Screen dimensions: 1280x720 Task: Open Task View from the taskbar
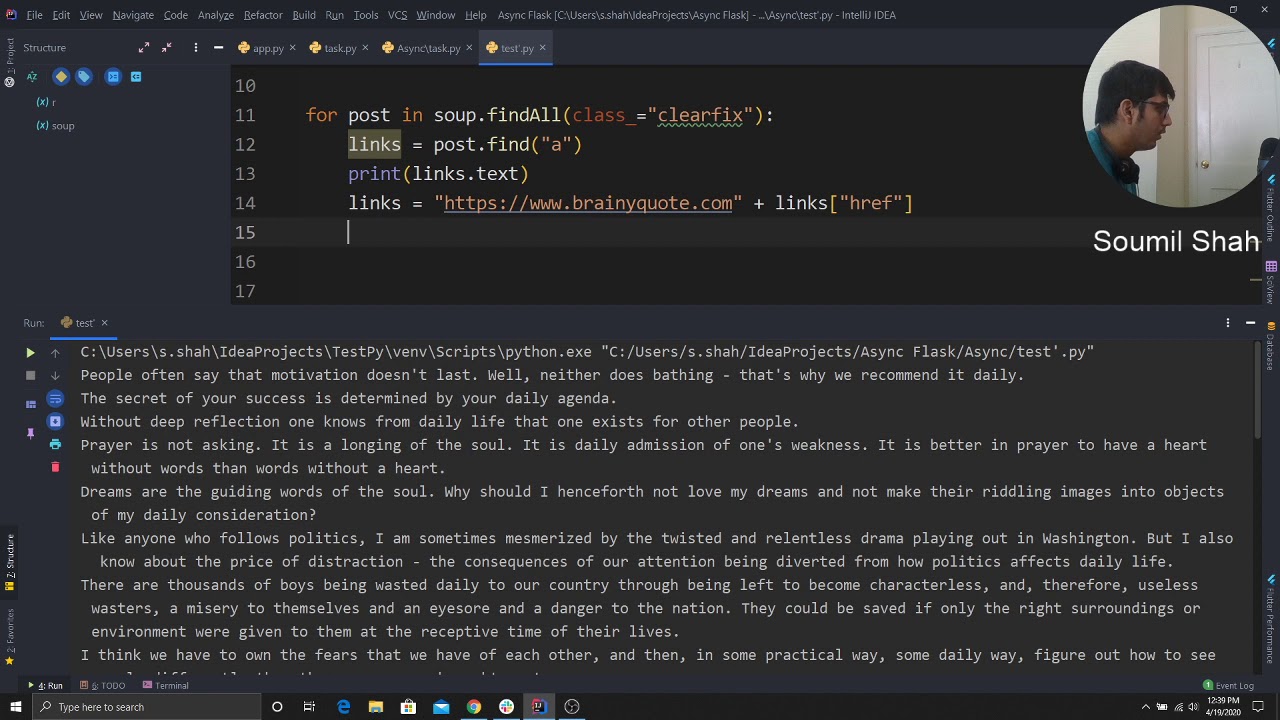pos(309,707)
